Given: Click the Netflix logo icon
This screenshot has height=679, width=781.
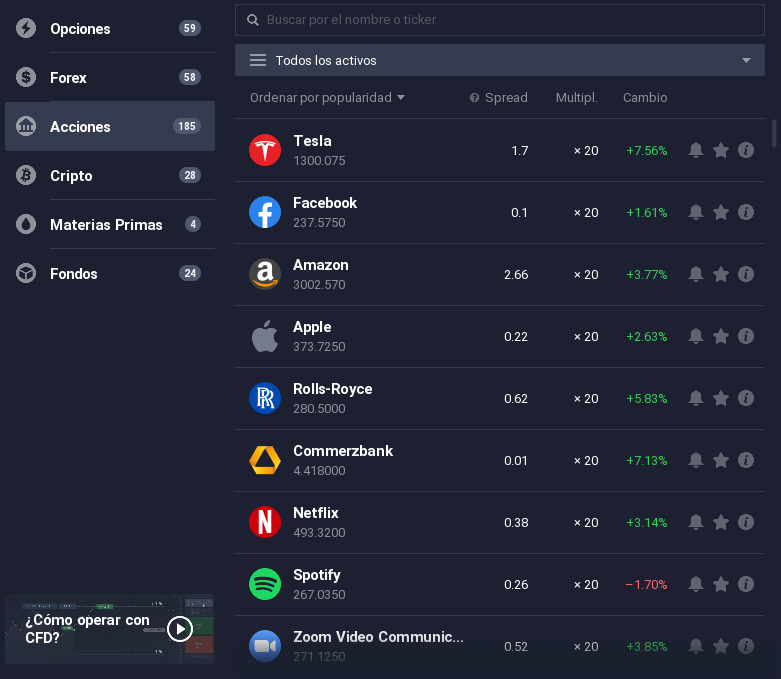Looking at the screenshot, I should tap(265, 522).
